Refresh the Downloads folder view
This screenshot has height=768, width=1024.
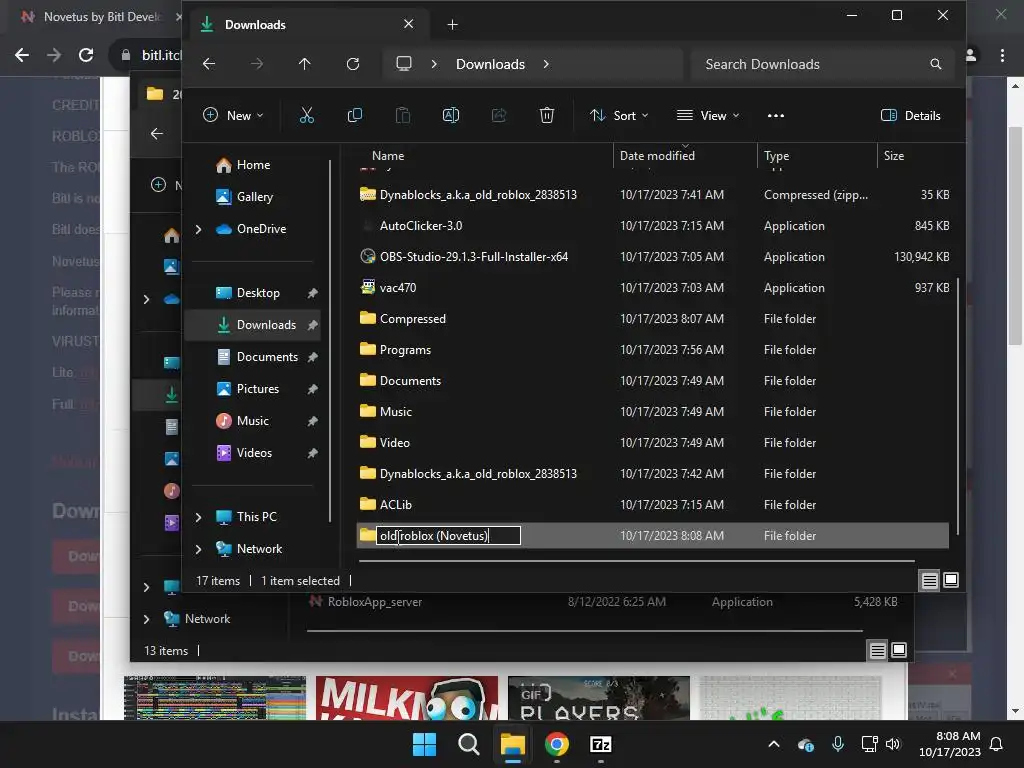(353, 64)
